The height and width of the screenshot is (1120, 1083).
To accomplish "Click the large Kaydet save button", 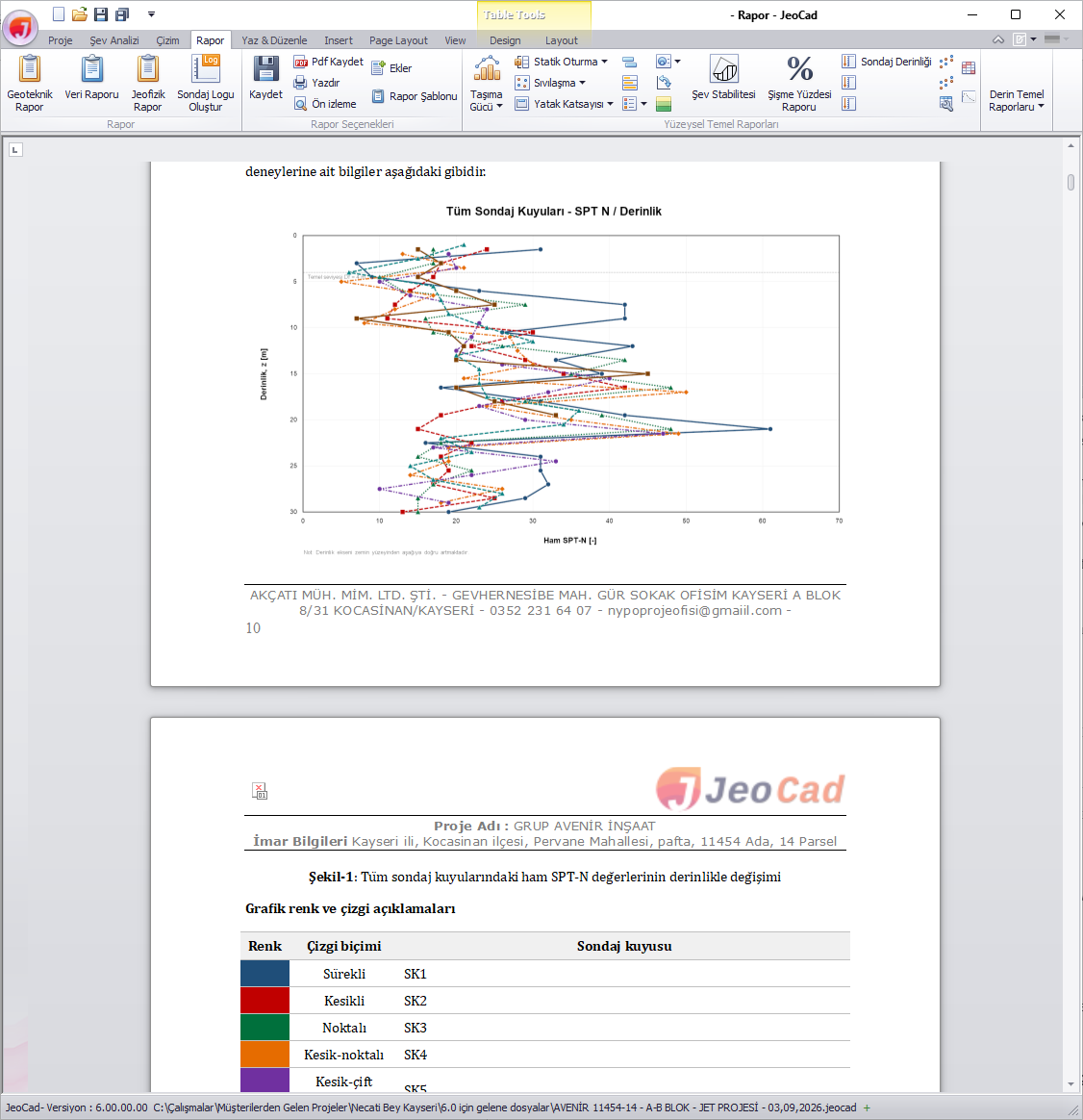I will pyautogui.click(x=265, y=78).
